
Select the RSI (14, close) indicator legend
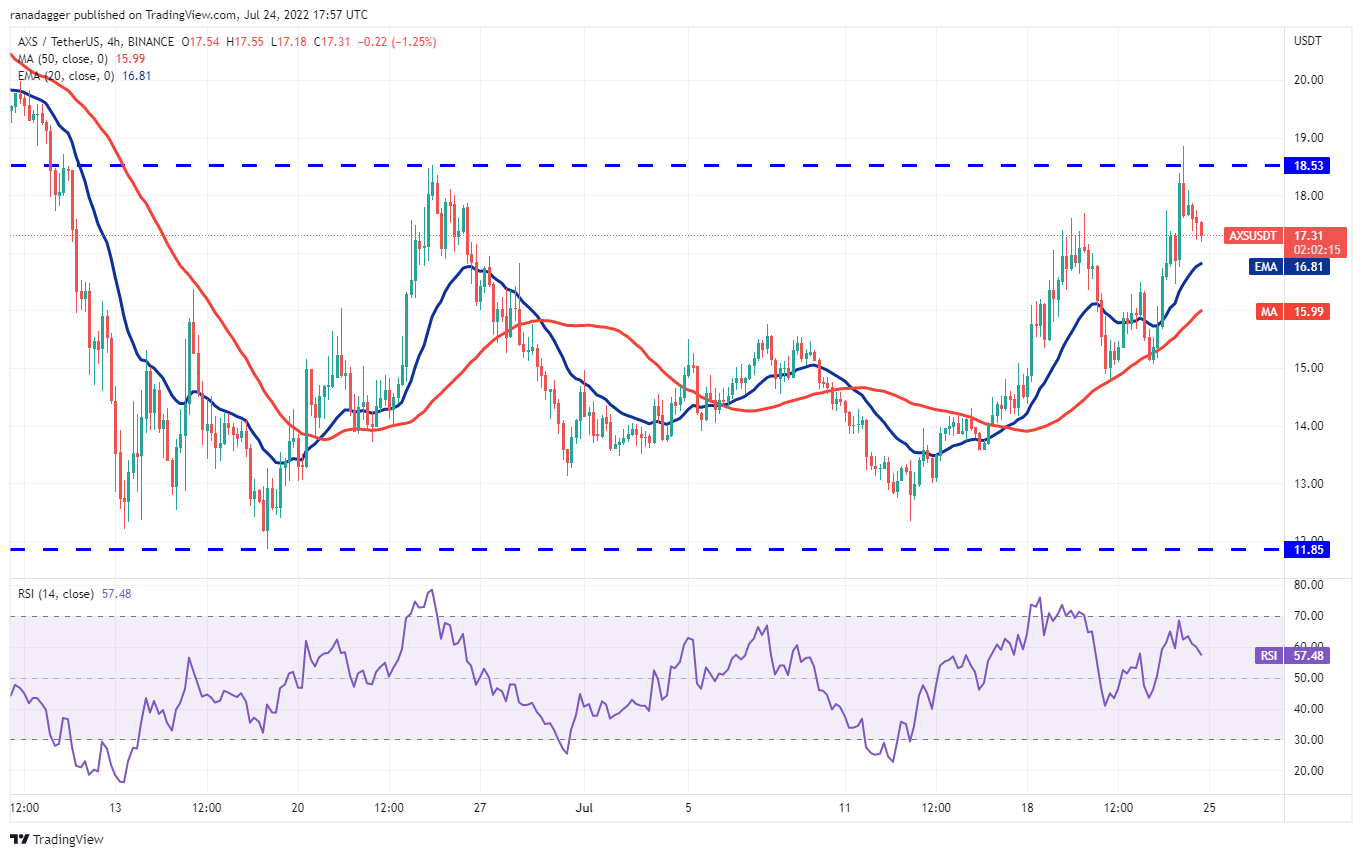(57, 594)
